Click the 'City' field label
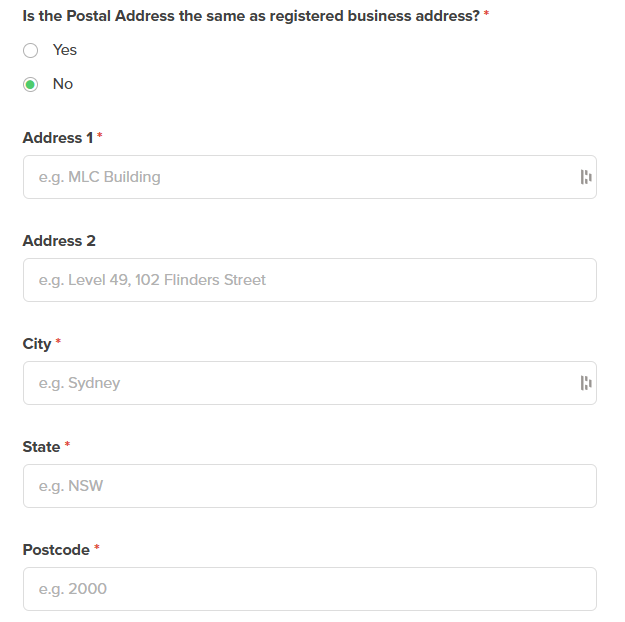 tap(37, 344)
